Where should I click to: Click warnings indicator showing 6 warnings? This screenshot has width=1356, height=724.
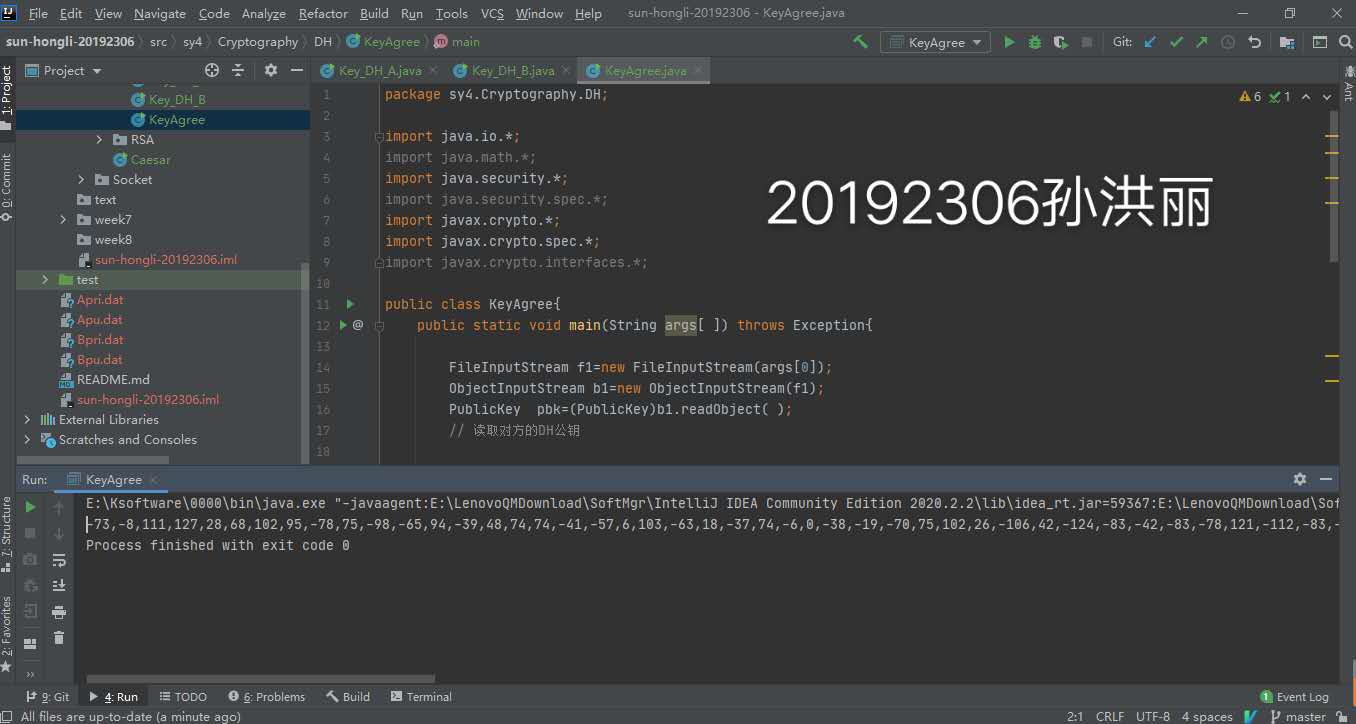pos(1251,97)
